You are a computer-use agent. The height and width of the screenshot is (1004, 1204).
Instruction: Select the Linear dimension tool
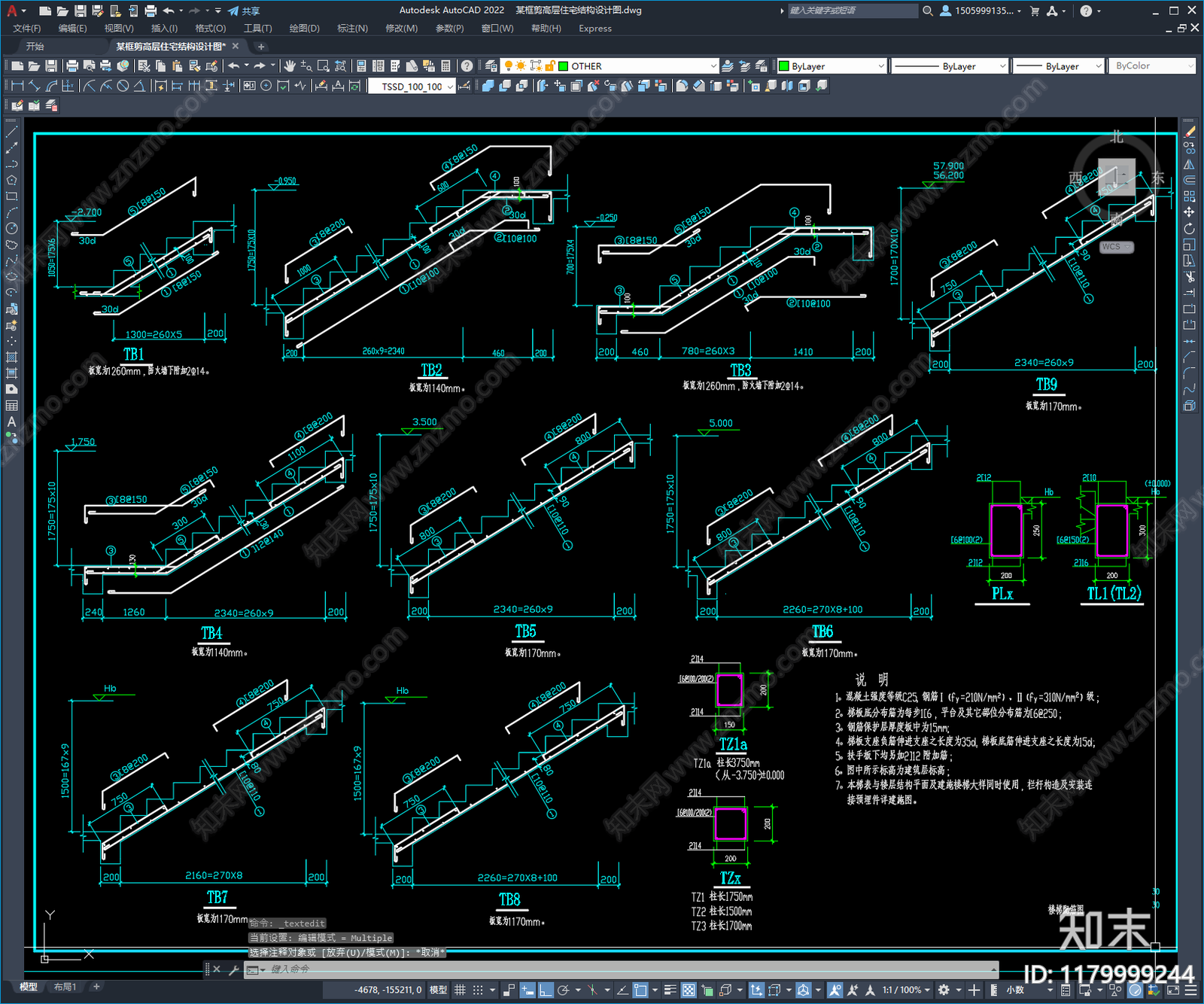tap(17, 86)
